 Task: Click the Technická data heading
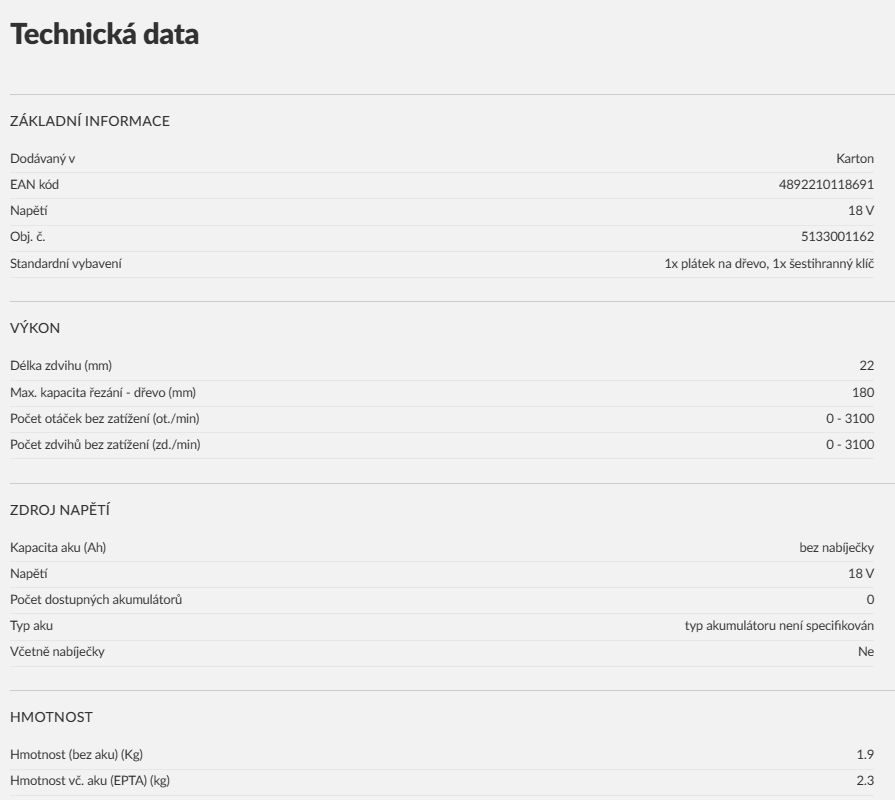point(104,34)
